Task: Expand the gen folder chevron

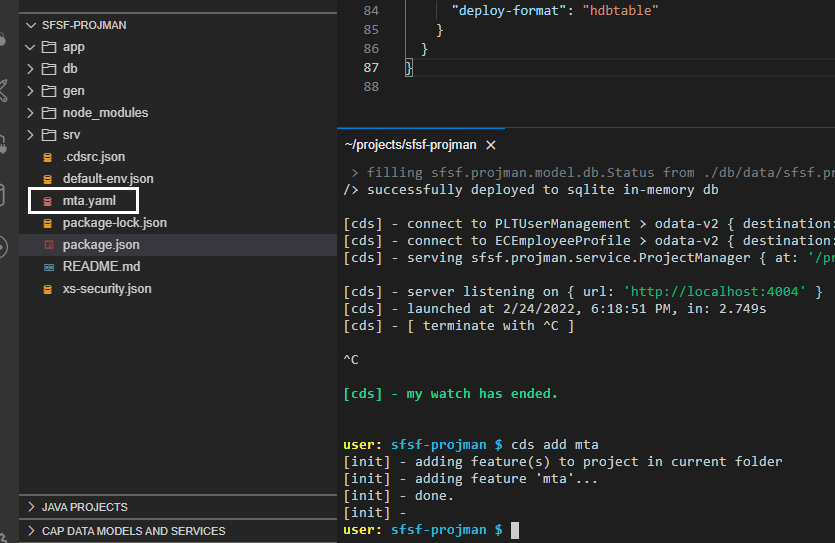Action: (30, 91)
